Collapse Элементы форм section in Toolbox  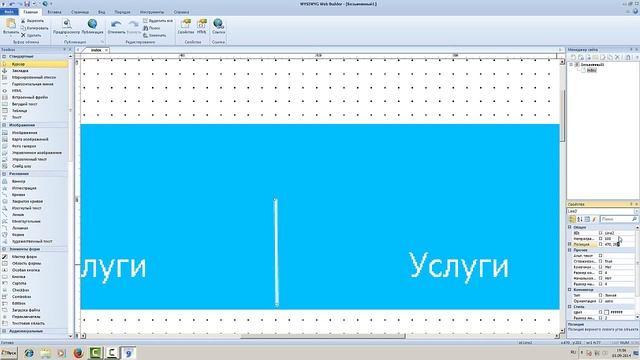[4, 249]
